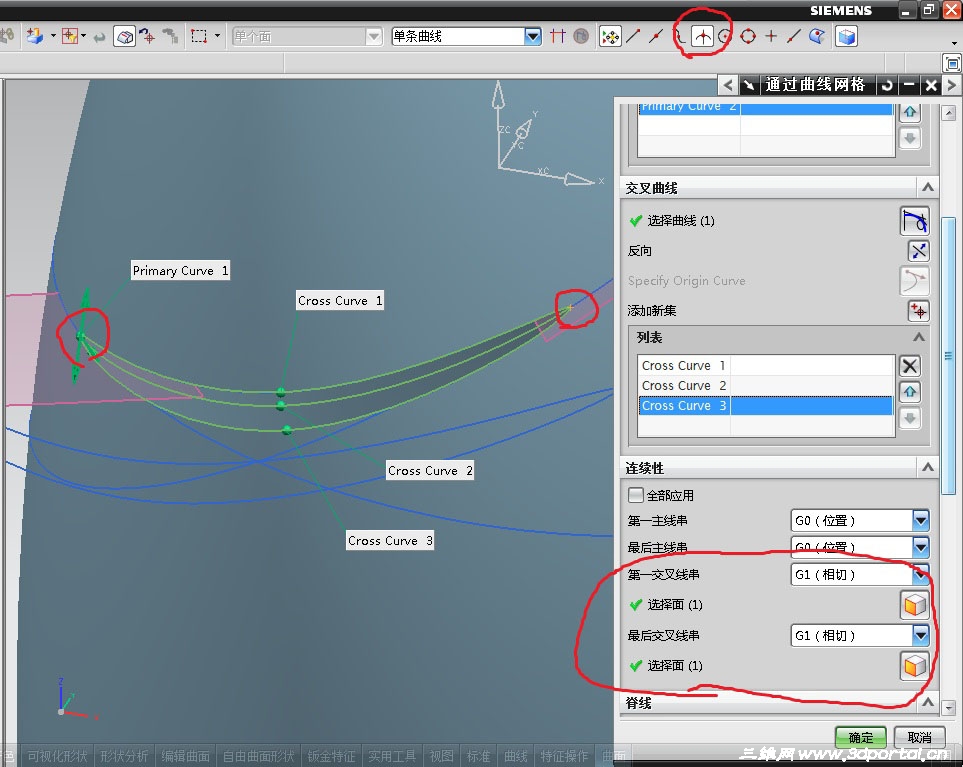
Task: Click the Cross Curve 2 label in viewport
Action: coord(430,471)
